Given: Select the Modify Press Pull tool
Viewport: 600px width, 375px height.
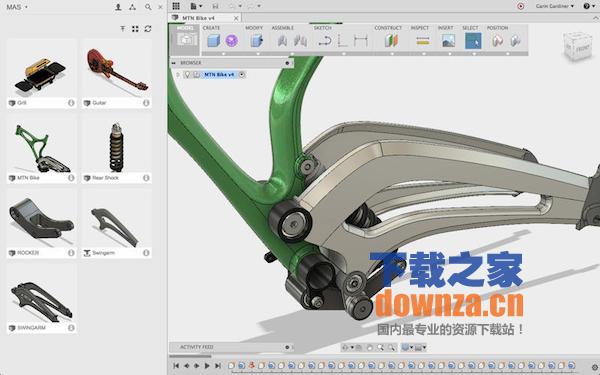Looking at the screenshot, I should pos(256,41).
